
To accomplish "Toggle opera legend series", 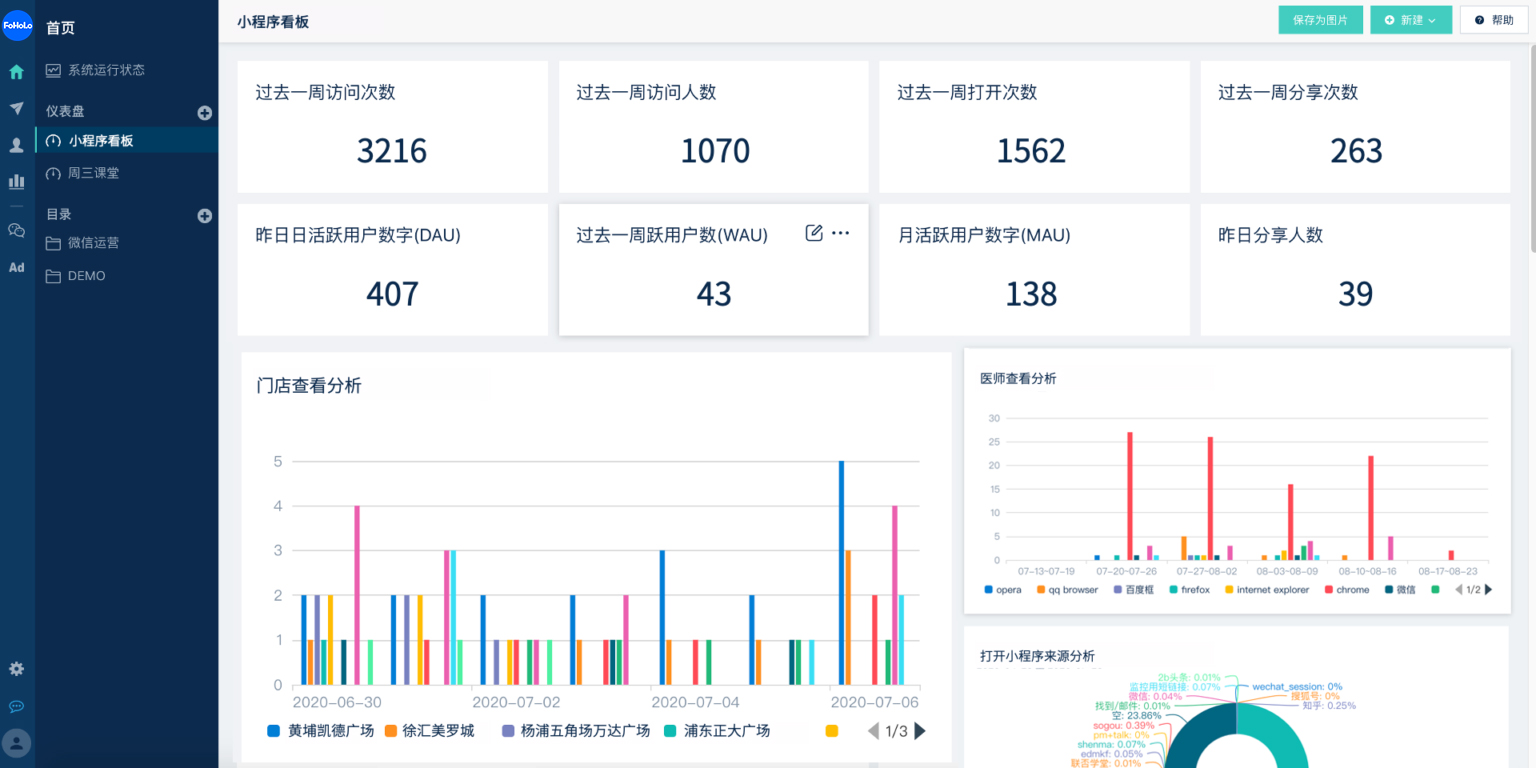I will [x=1003, y=590].
